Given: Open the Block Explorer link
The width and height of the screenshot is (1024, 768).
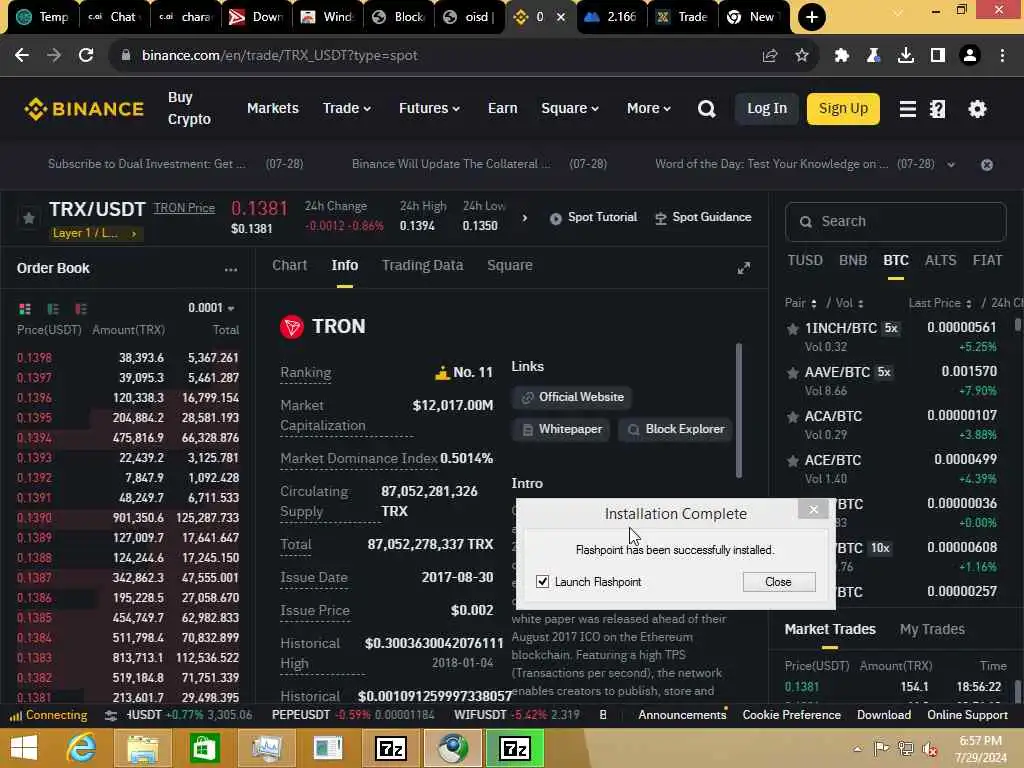Looking at the screenshot, I should coord(676,429).
